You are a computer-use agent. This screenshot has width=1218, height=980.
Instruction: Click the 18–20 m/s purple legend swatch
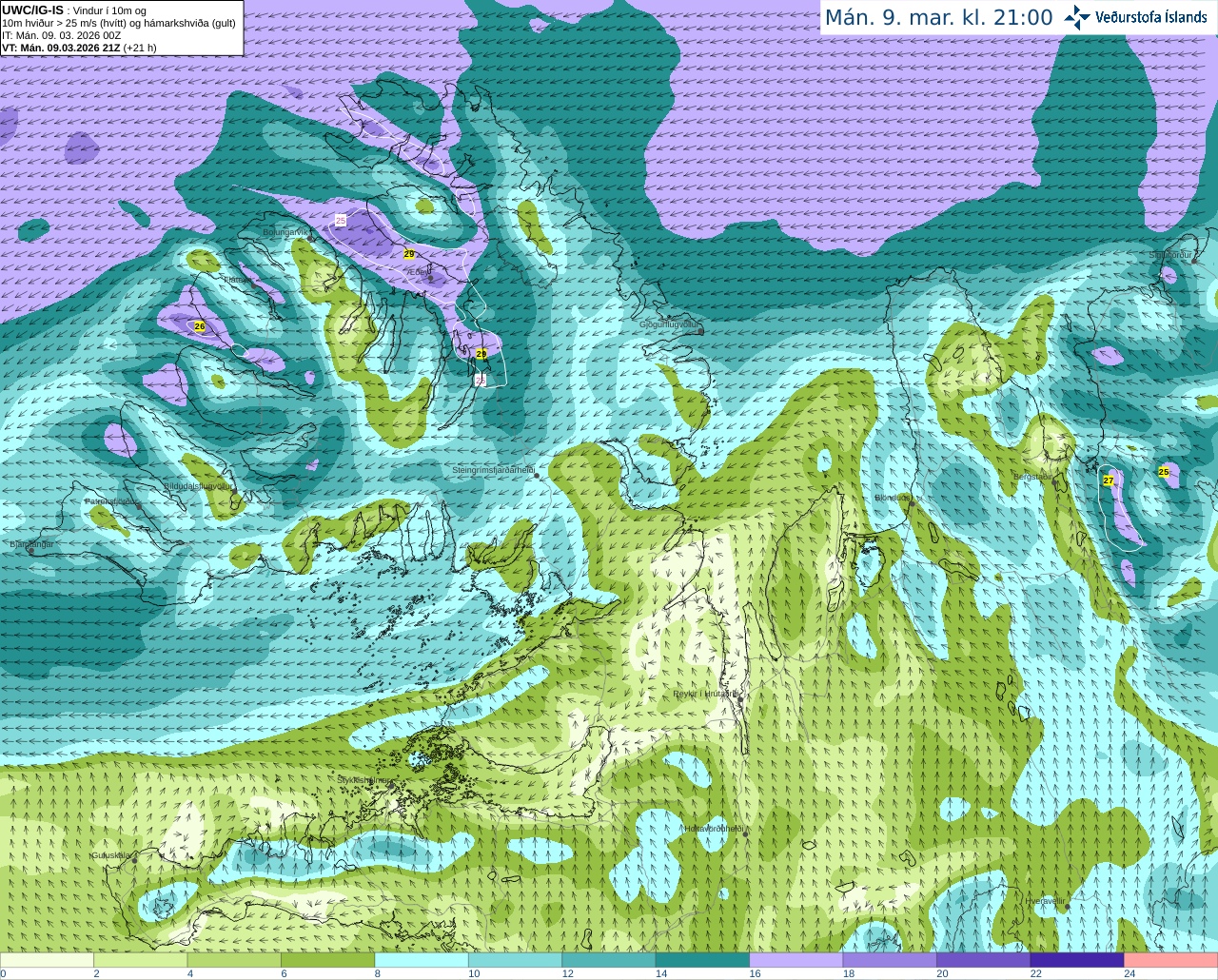[x=890, y=960]
